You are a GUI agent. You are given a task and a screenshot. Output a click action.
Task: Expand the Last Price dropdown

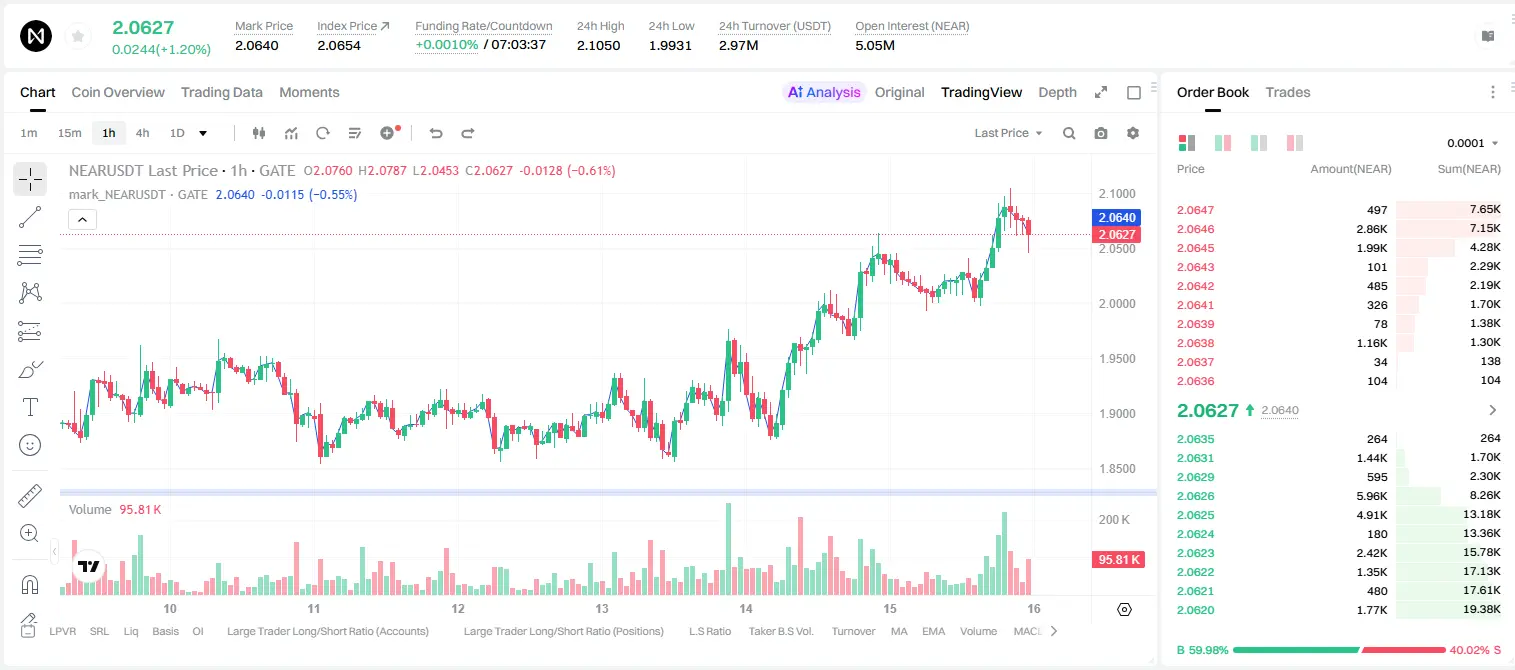1008,133
